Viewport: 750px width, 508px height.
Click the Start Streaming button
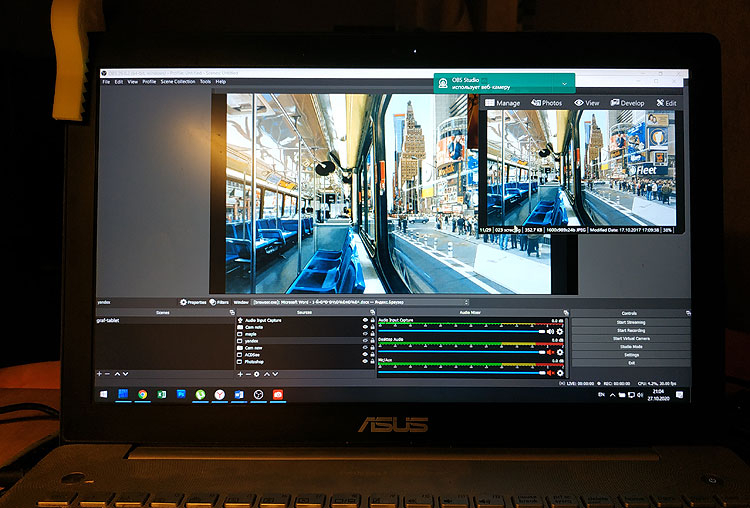point(630,322)
